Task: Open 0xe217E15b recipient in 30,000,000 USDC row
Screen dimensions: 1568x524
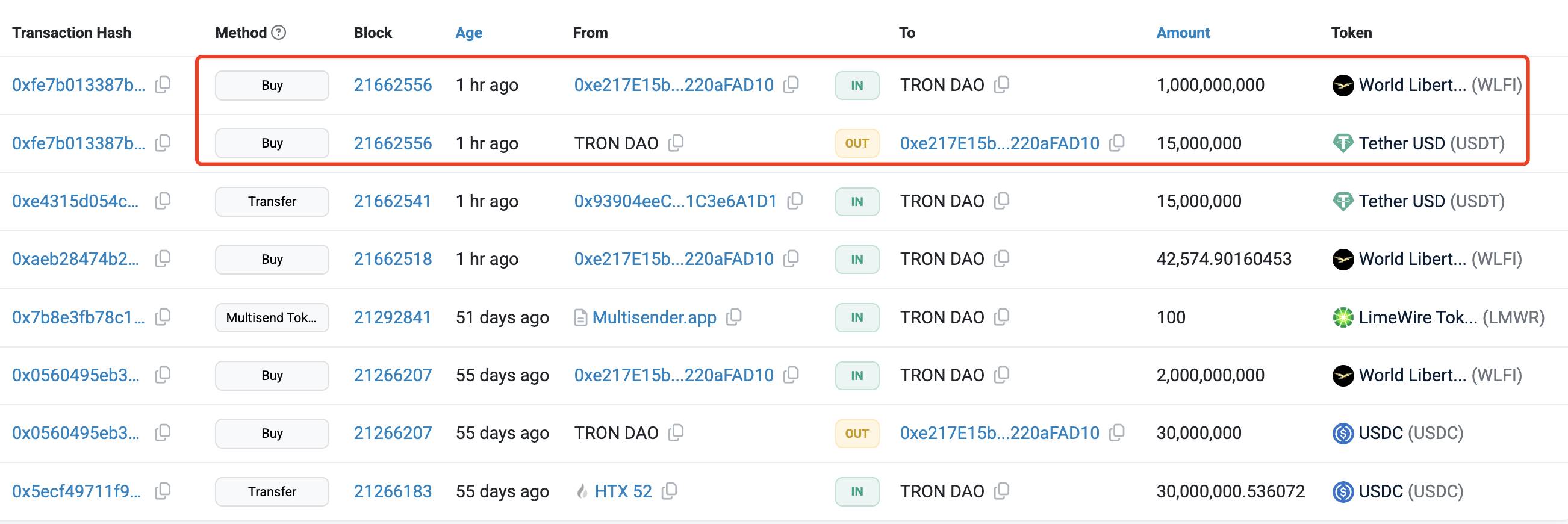Action: (1000, 432)
